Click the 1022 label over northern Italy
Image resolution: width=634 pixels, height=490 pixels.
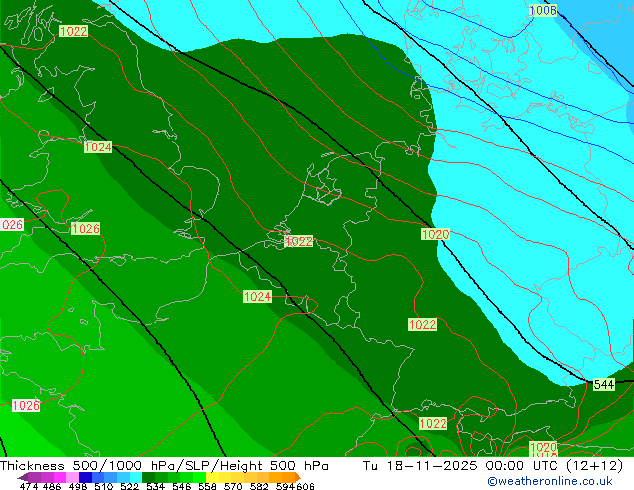click(433, 423)
